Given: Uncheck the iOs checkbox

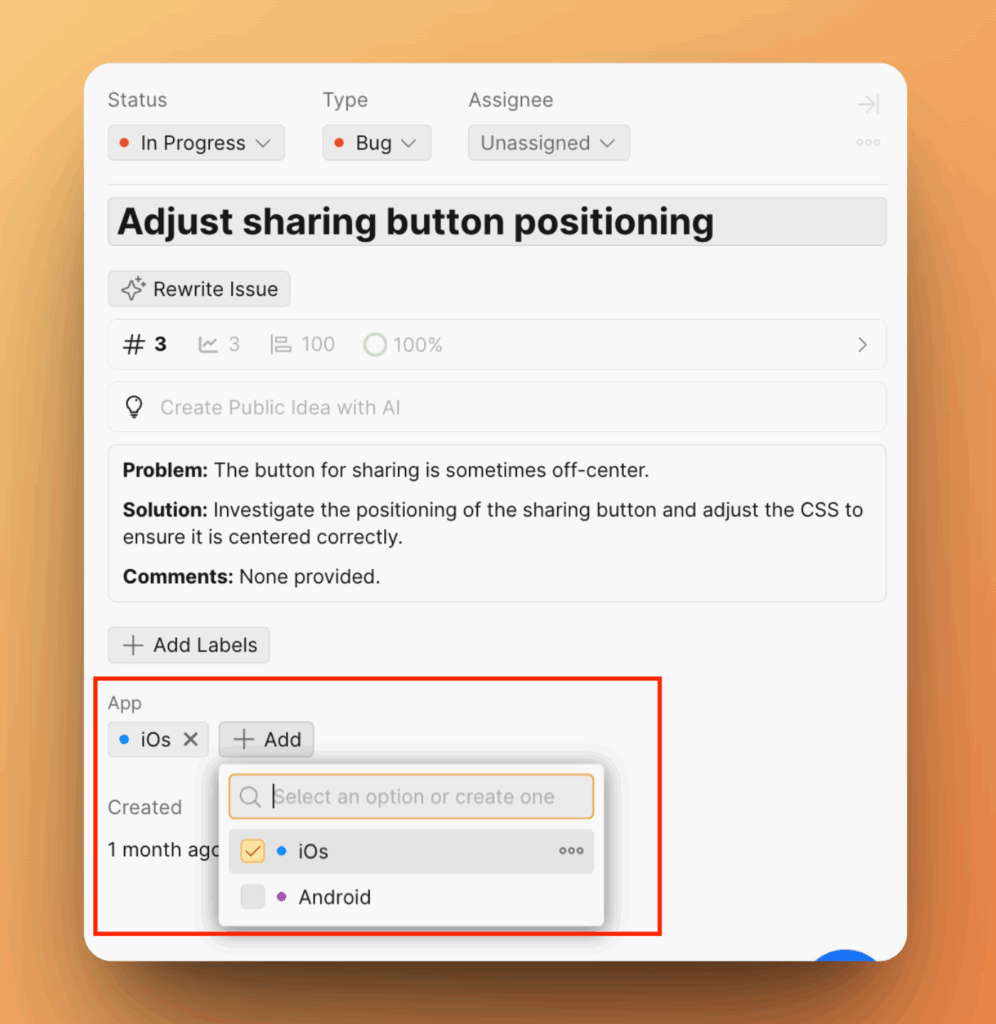Looking at the screenshot, I should pyautogui.click(x=253, y=851).
